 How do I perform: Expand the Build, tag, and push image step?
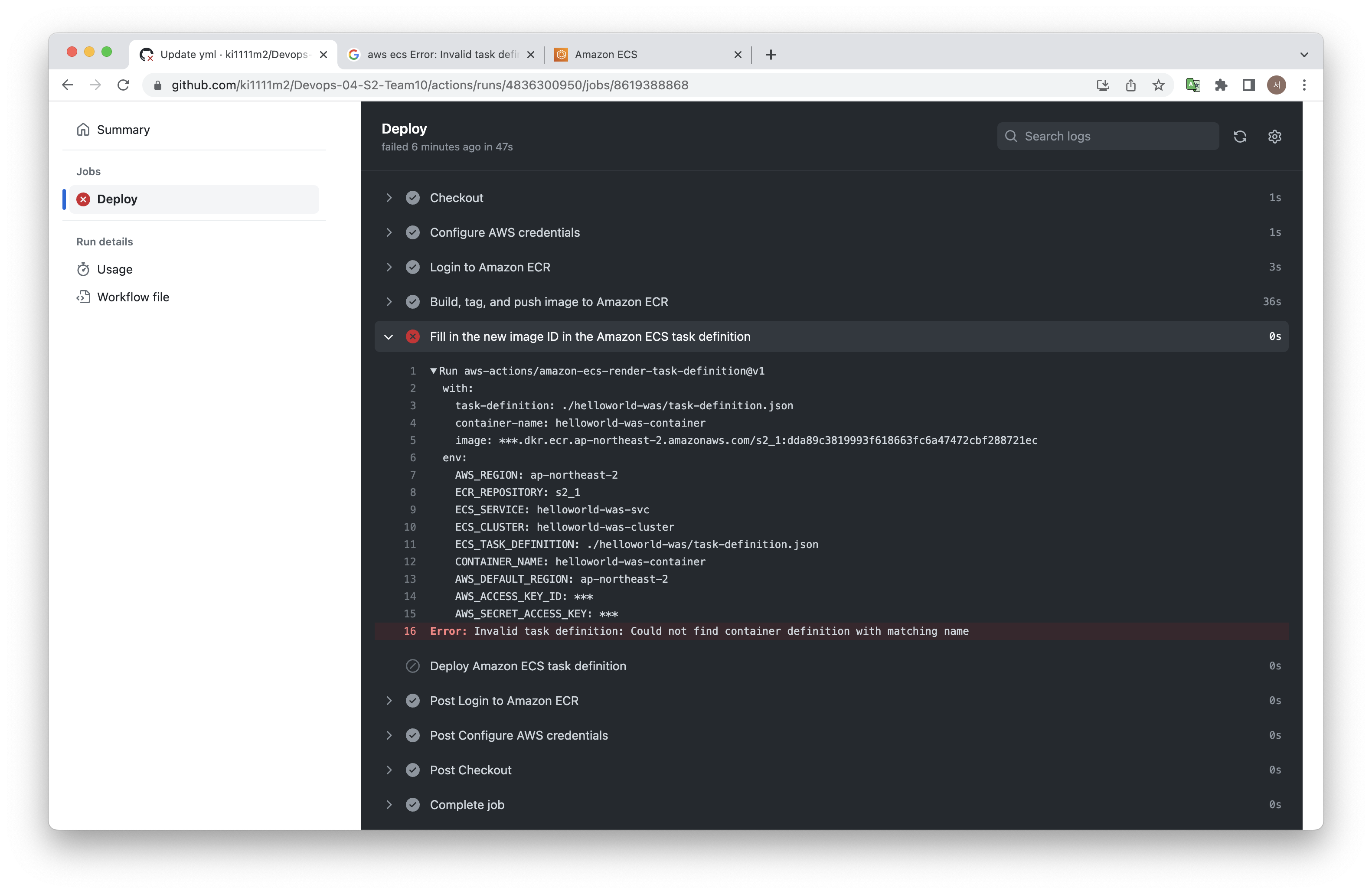[389, 302]
